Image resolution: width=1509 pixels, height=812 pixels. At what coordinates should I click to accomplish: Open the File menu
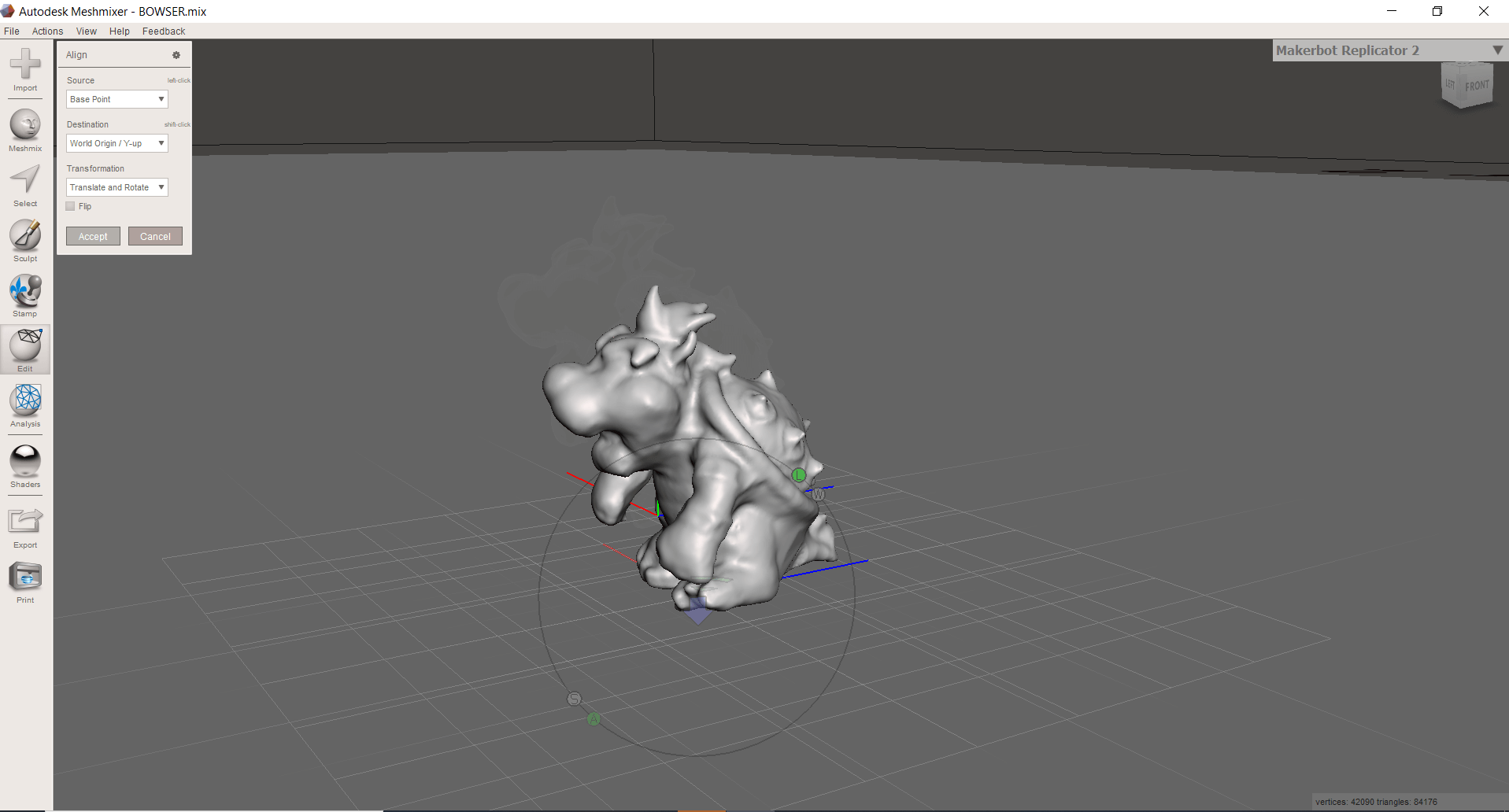tap(12, 31)
